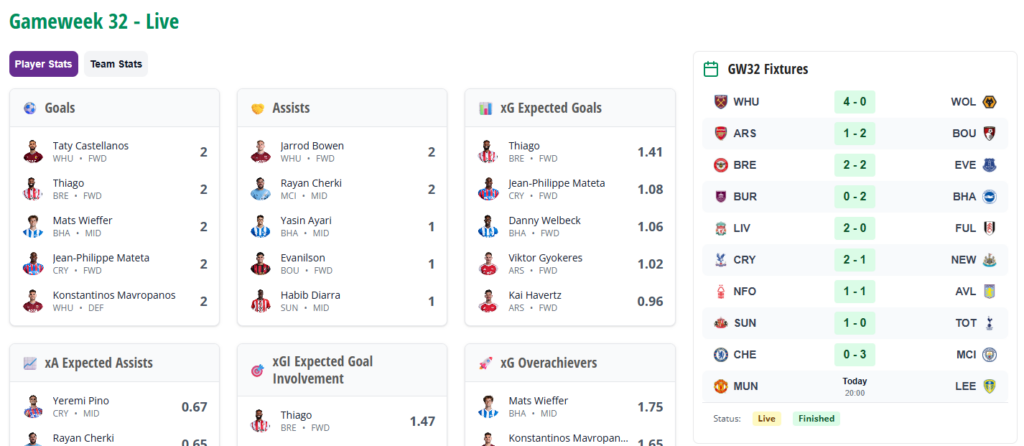Click the handshake icon beside Assists

pos(257,108)
